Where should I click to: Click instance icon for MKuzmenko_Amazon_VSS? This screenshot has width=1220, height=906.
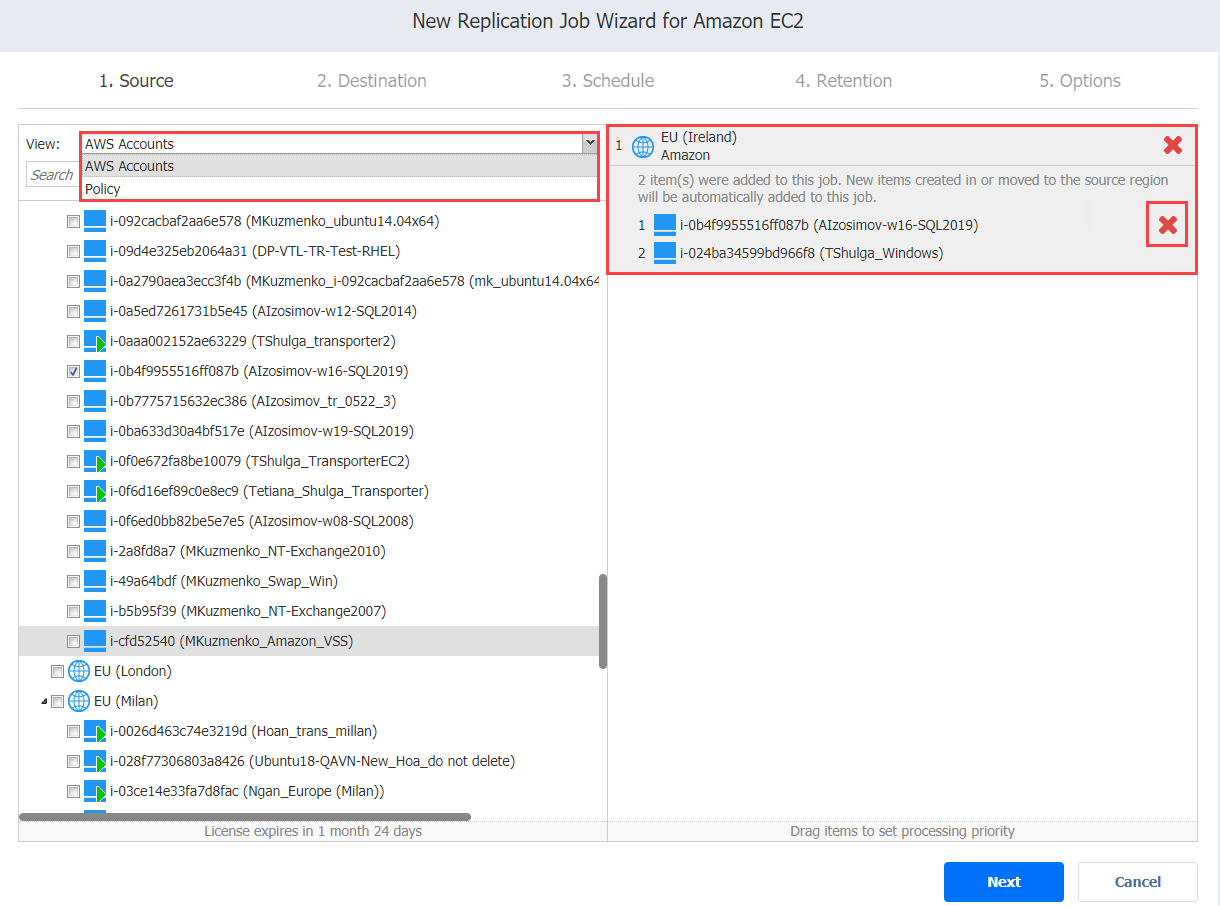95,641
